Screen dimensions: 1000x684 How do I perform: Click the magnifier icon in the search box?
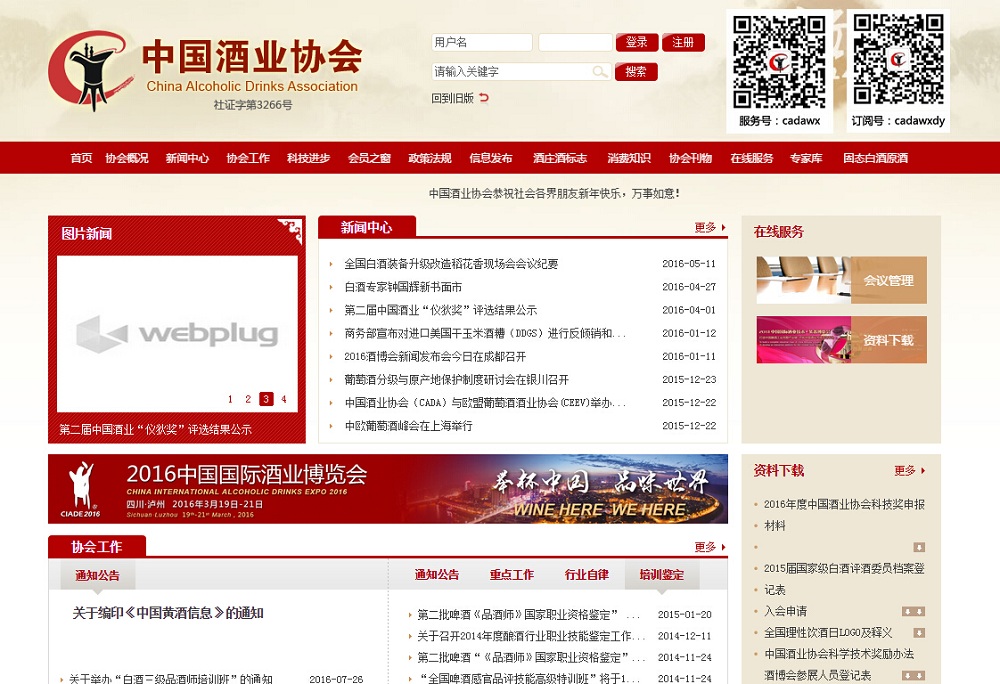tap(599, 71)
